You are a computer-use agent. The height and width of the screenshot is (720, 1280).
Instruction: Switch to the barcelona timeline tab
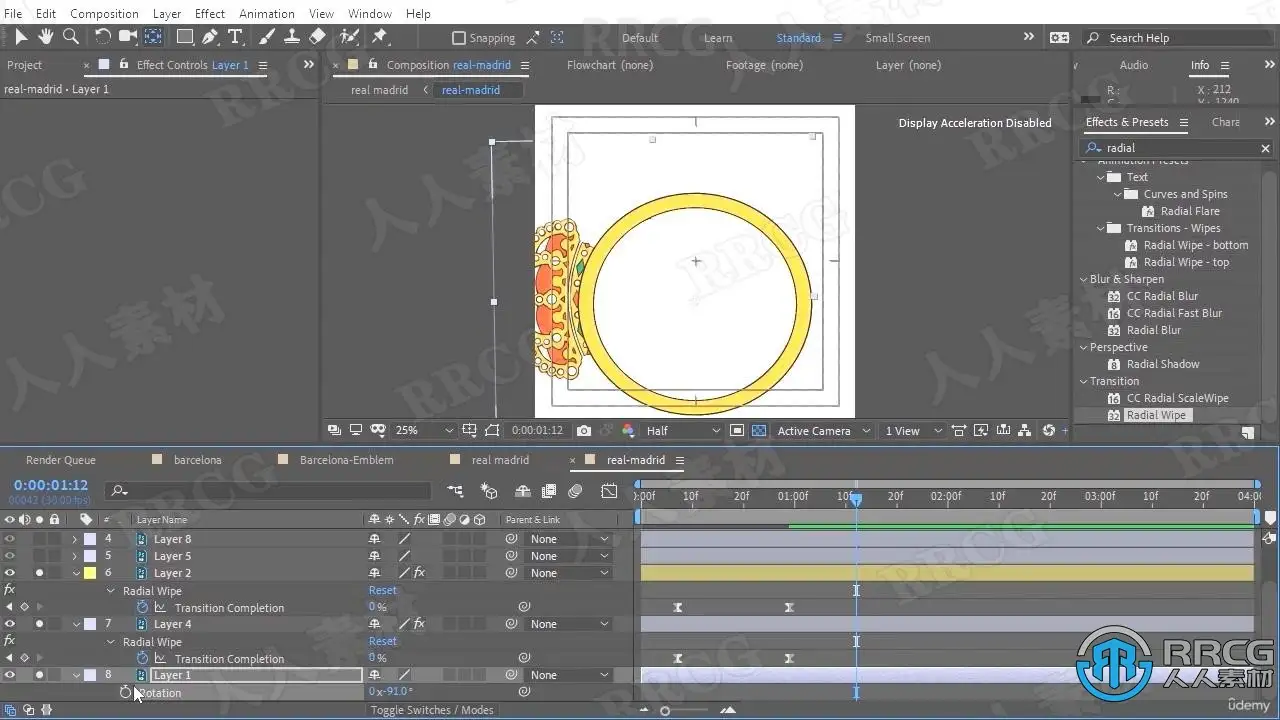click(197, 460)
